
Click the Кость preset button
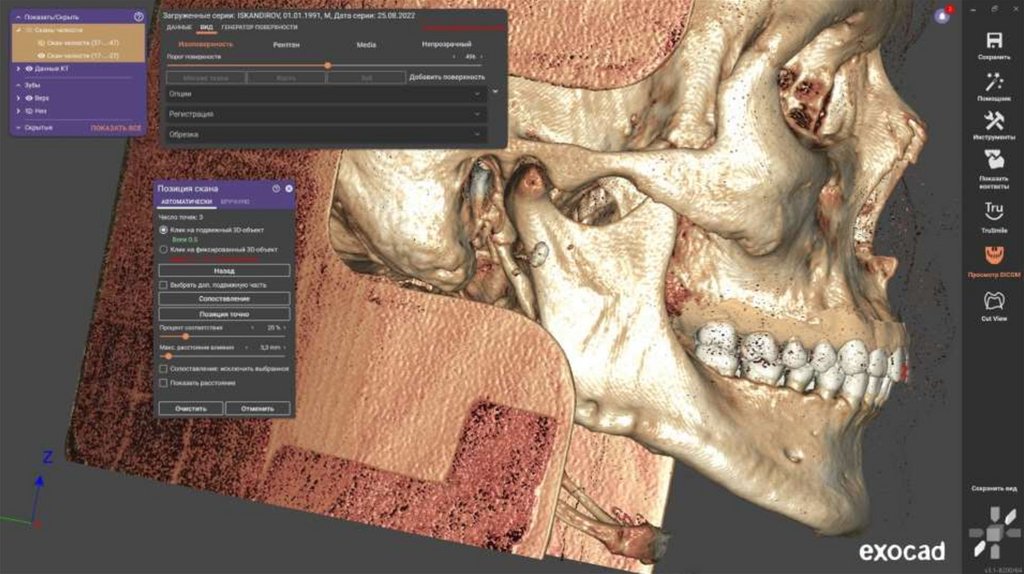coord(286,78)
